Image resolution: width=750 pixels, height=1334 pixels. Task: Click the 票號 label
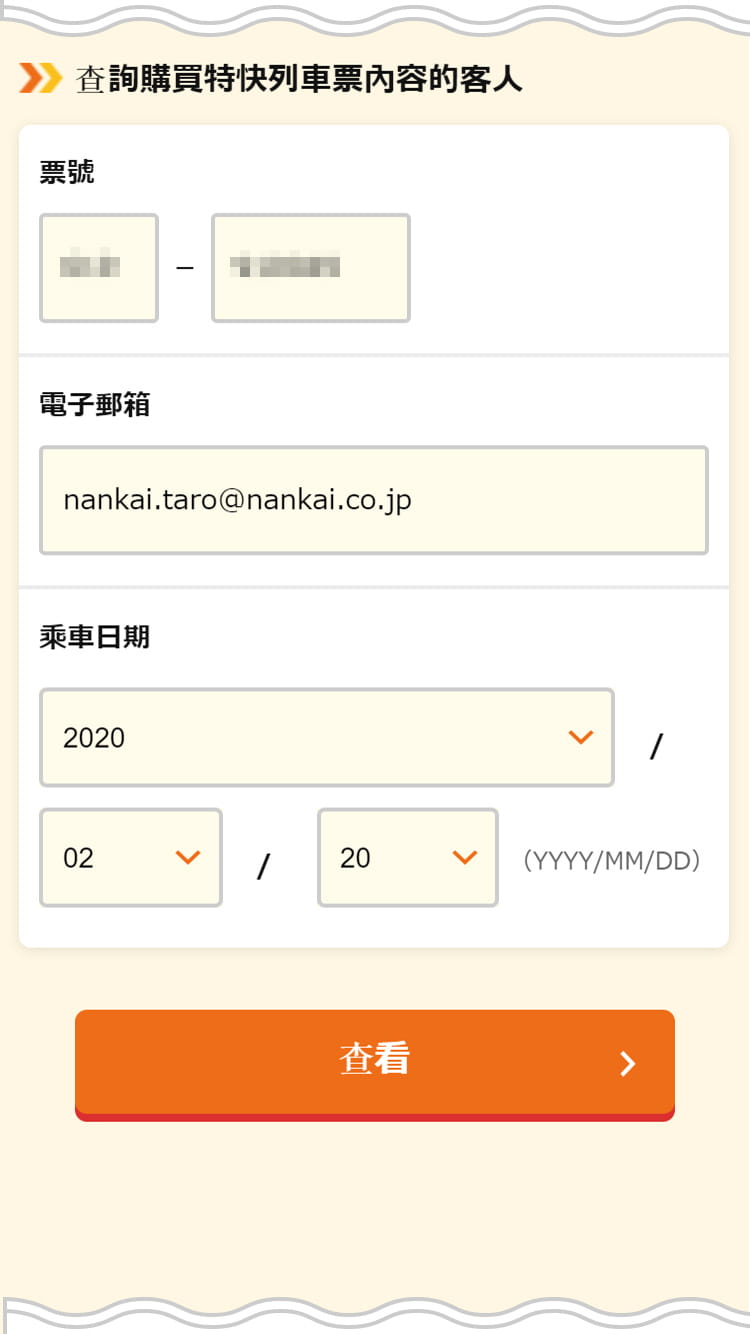tap(67, 173)
